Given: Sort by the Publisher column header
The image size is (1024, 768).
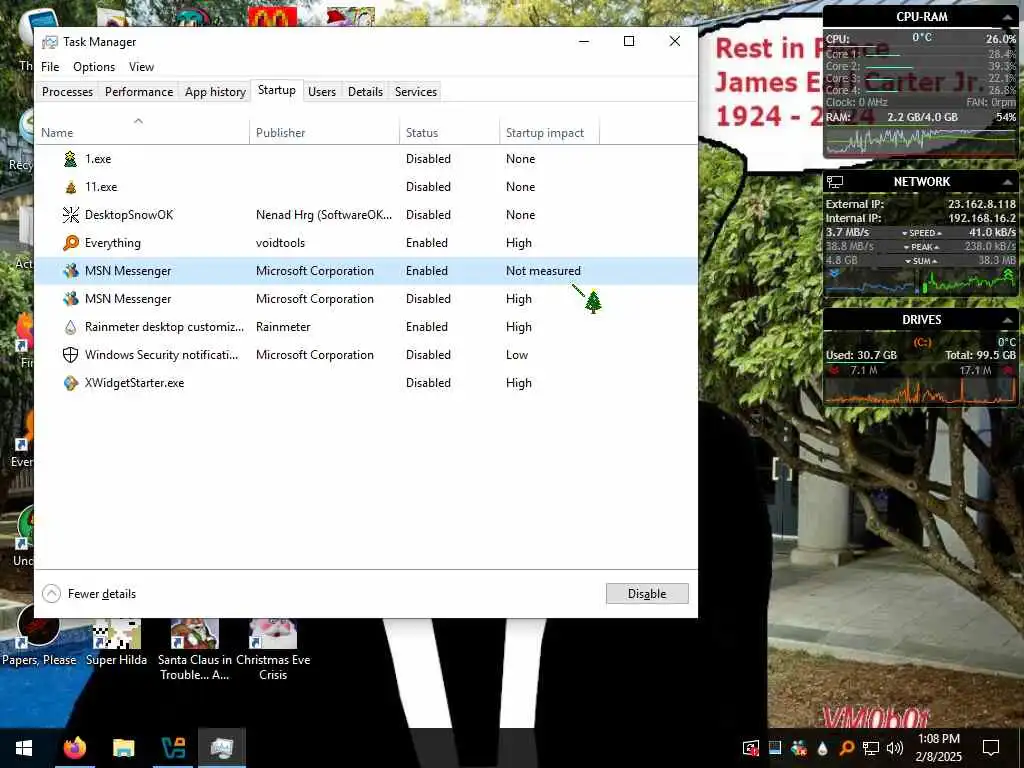Looking at the screenshot, I should [x=324, y=133].
